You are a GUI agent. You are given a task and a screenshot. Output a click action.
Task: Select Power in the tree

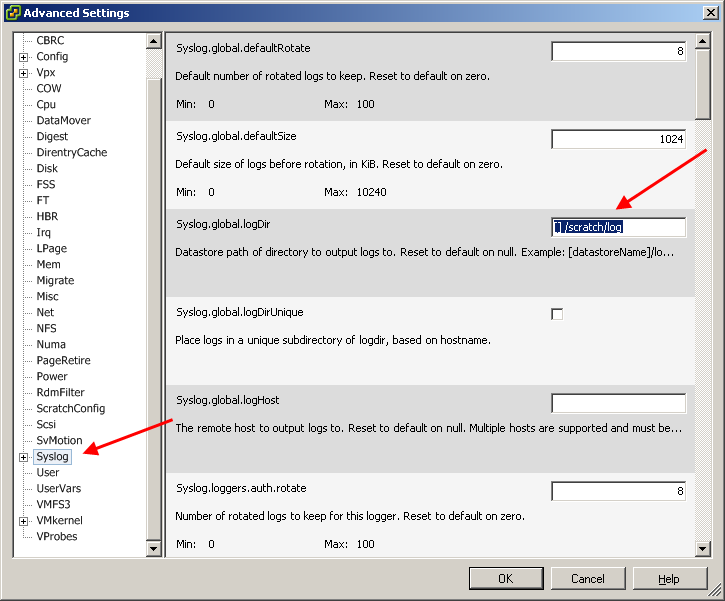click(x=52, y=376)
